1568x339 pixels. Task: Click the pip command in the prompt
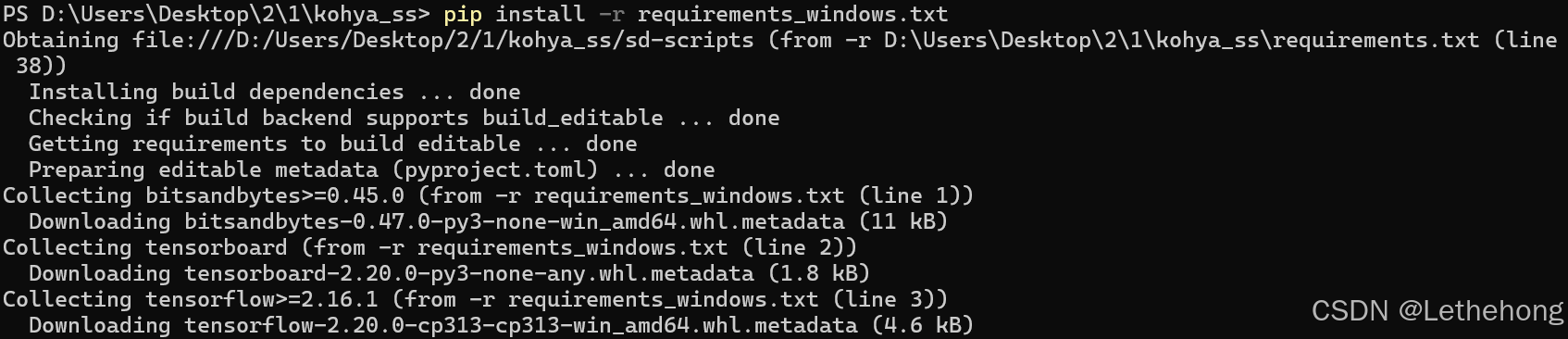click(462, 15)
